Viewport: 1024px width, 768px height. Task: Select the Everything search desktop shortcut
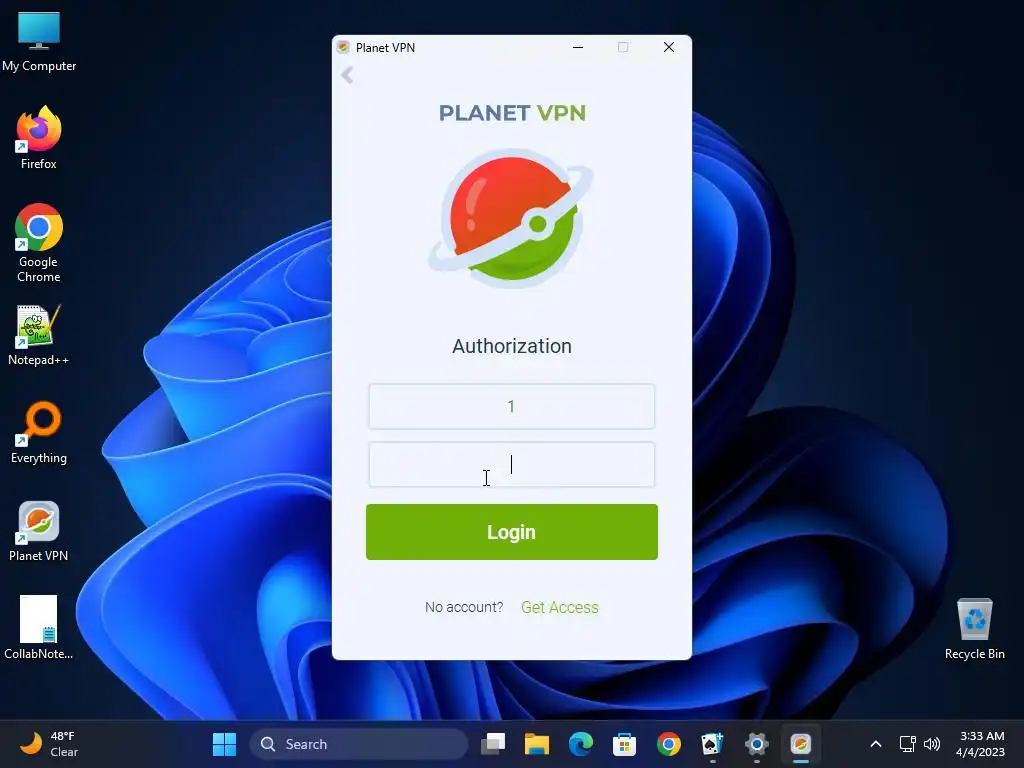39,433
